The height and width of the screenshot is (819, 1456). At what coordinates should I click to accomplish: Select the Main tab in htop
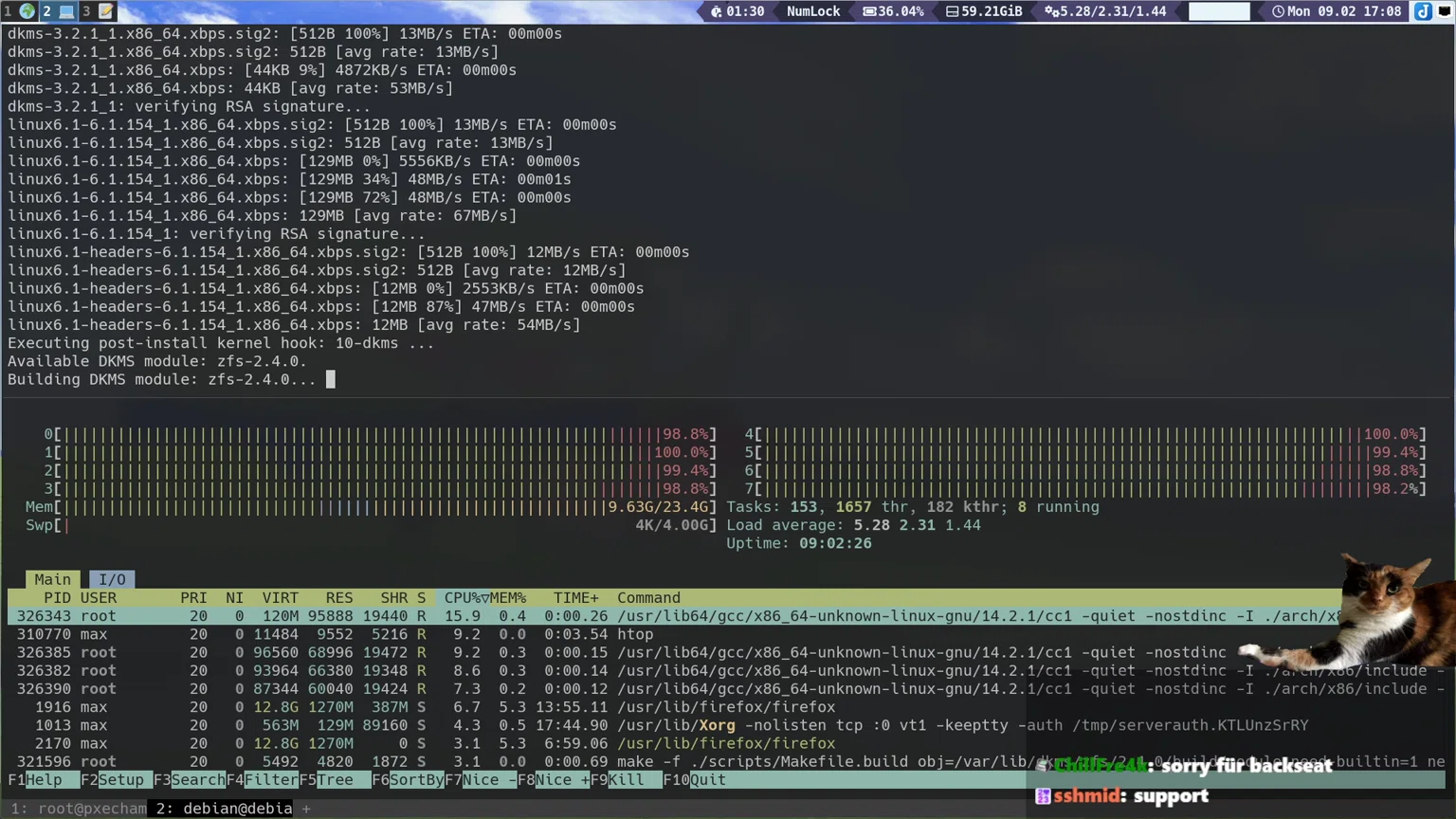(52, 578)
